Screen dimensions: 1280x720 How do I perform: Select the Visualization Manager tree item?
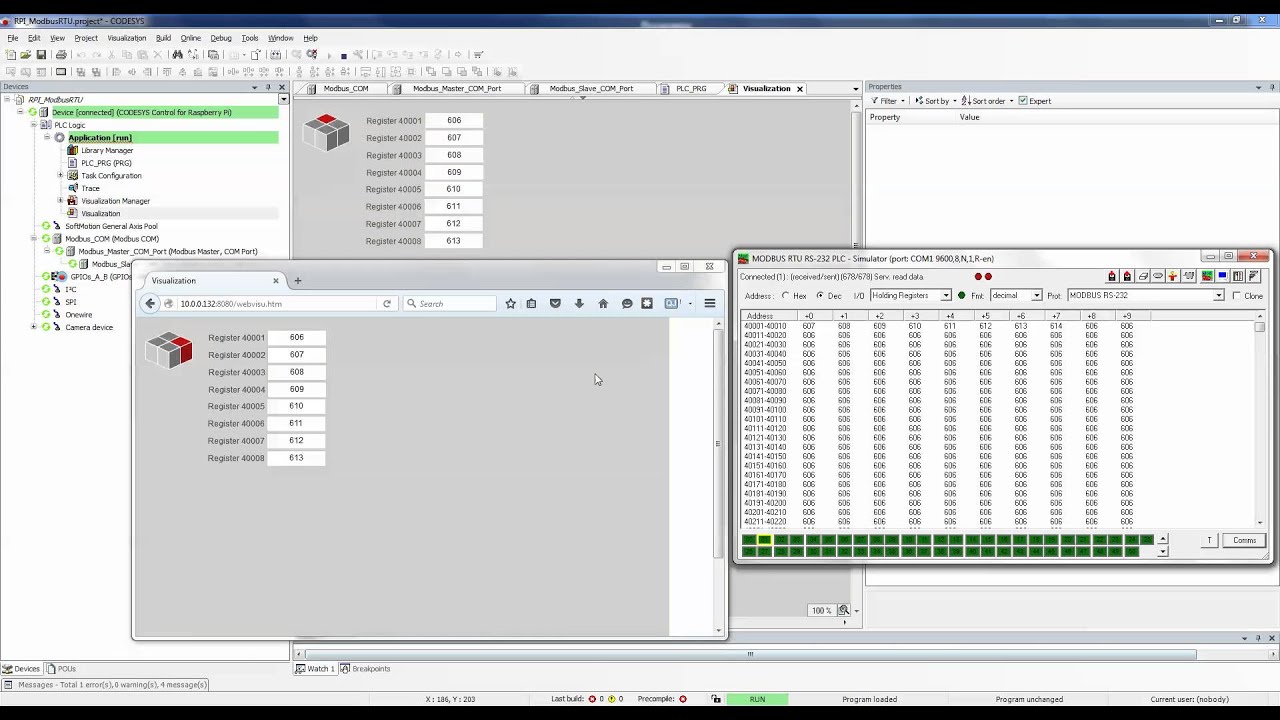coord(115,201)
